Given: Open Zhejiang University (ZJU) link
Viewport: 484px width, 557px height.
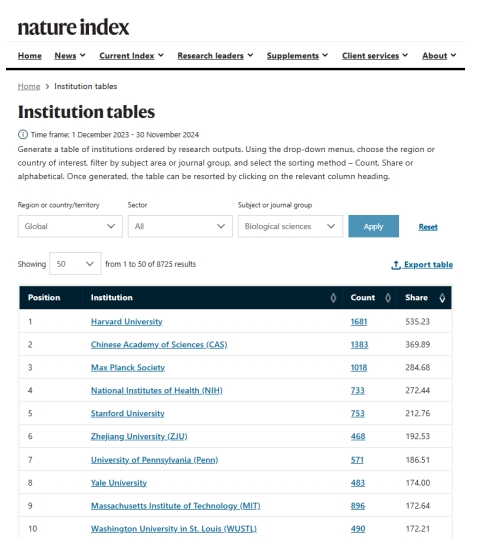Looking at the screenshot, I should 139,437.
